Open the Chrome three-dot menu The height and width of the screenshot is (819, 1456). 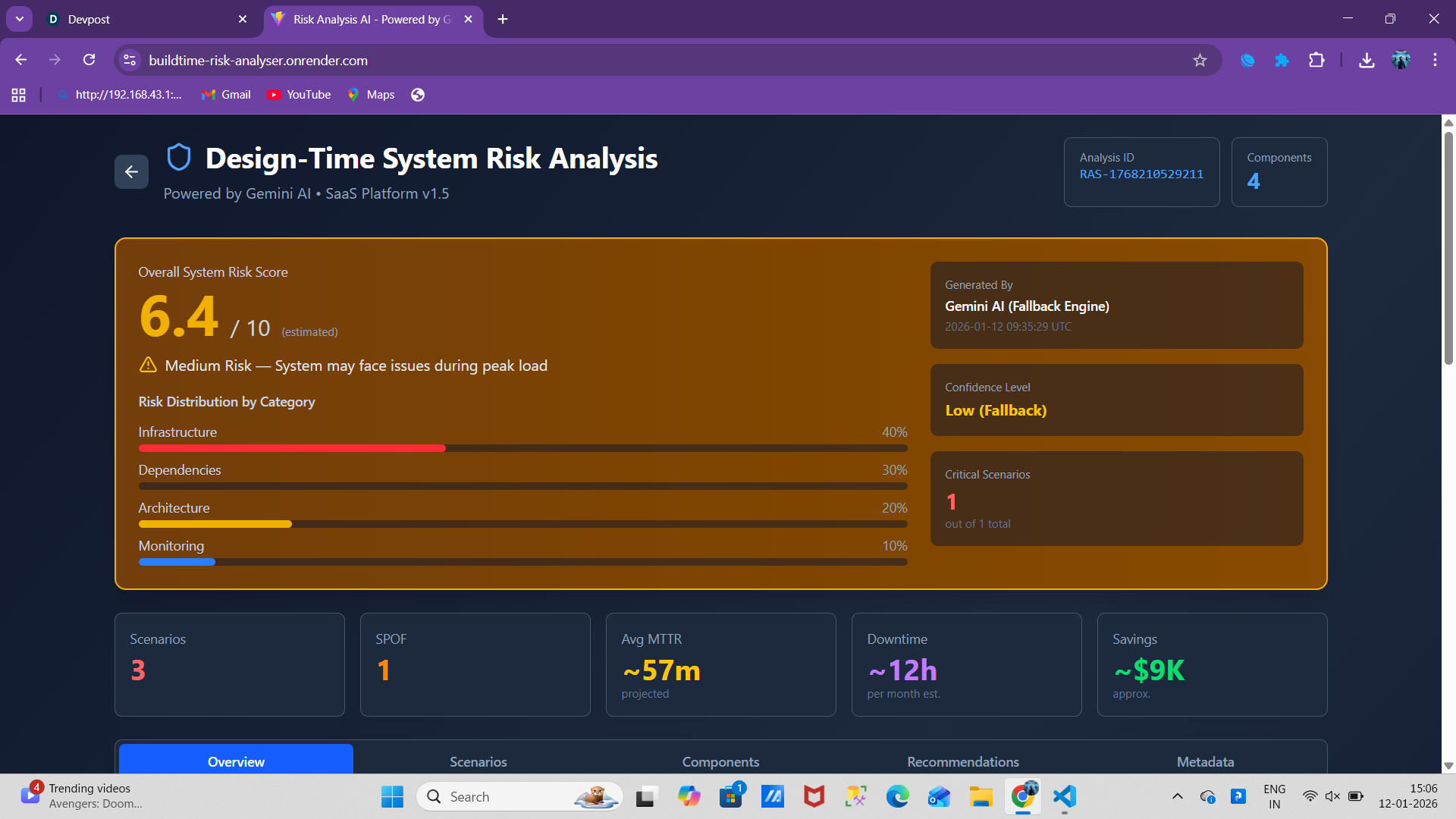(x=1435, y=60)
